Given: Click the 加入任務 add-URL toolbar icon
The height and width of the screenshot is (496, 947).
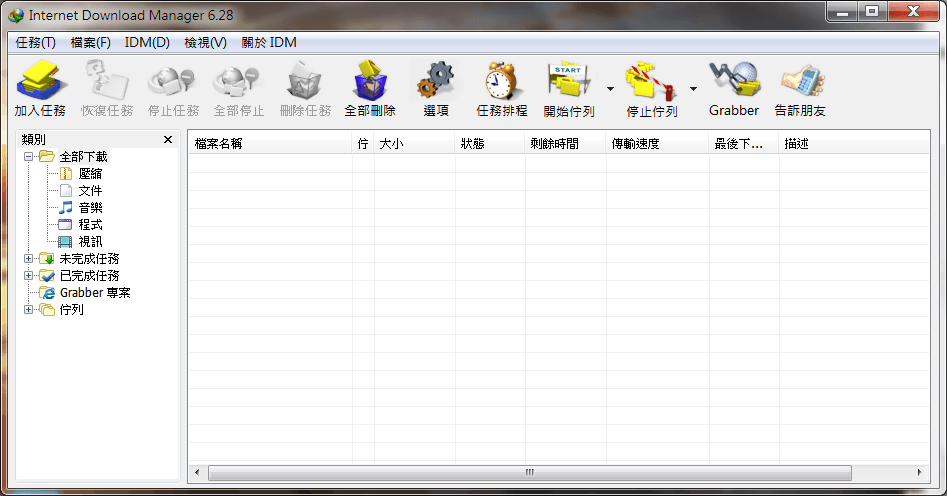Looking at the screenshot, I should tap(40, 80).
